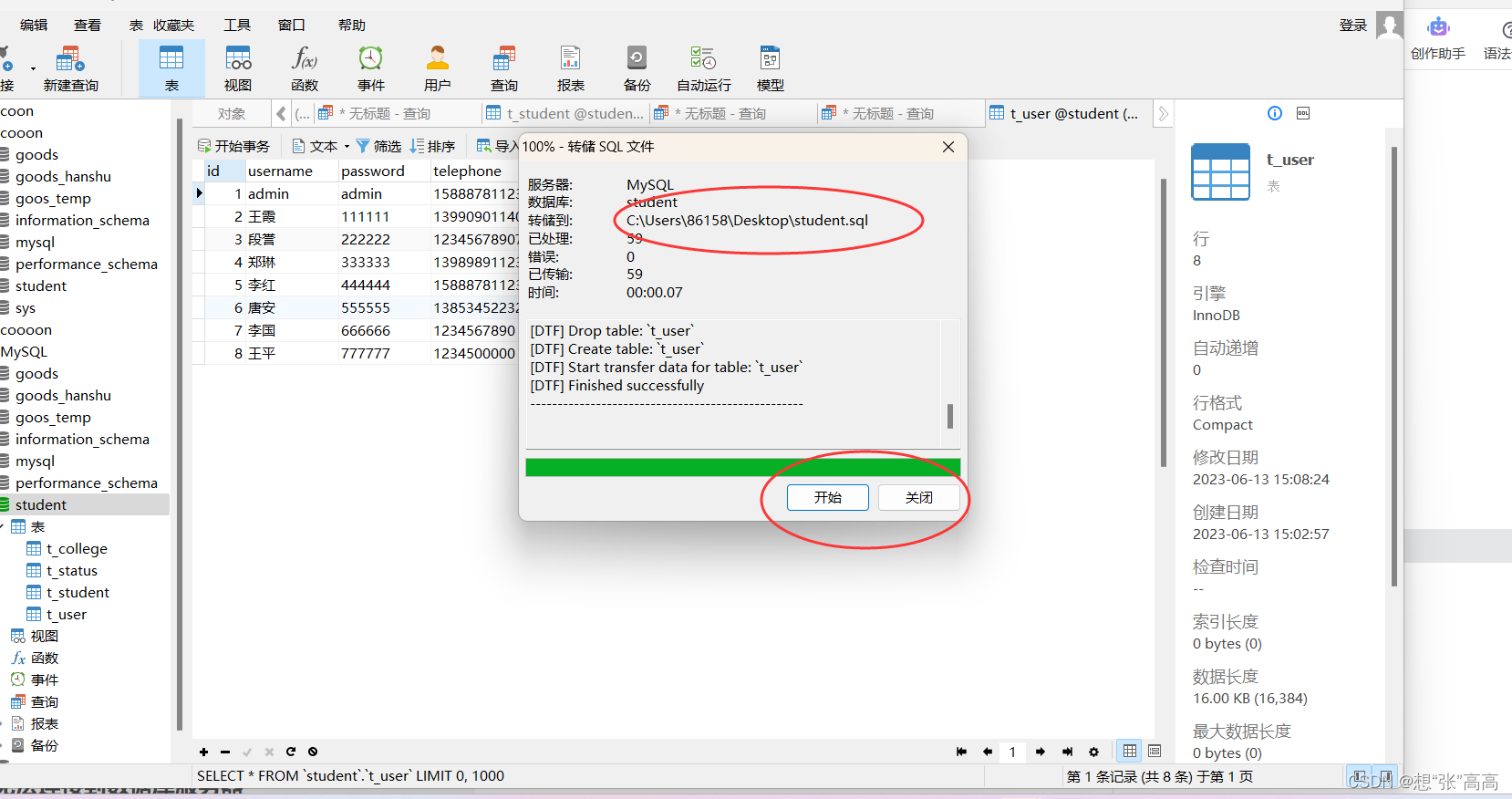Viewport: 1512px width, 799px height.
Task: Open the 模型 (Model) toolbar icon
Action: 771,68
